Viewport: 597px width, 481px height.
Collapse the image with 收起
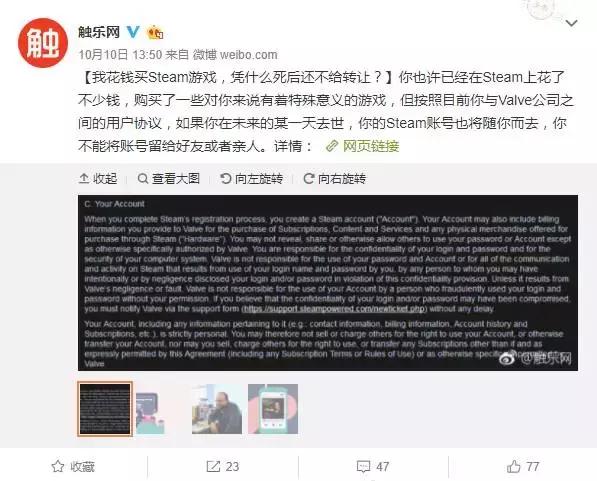(98, 178)
